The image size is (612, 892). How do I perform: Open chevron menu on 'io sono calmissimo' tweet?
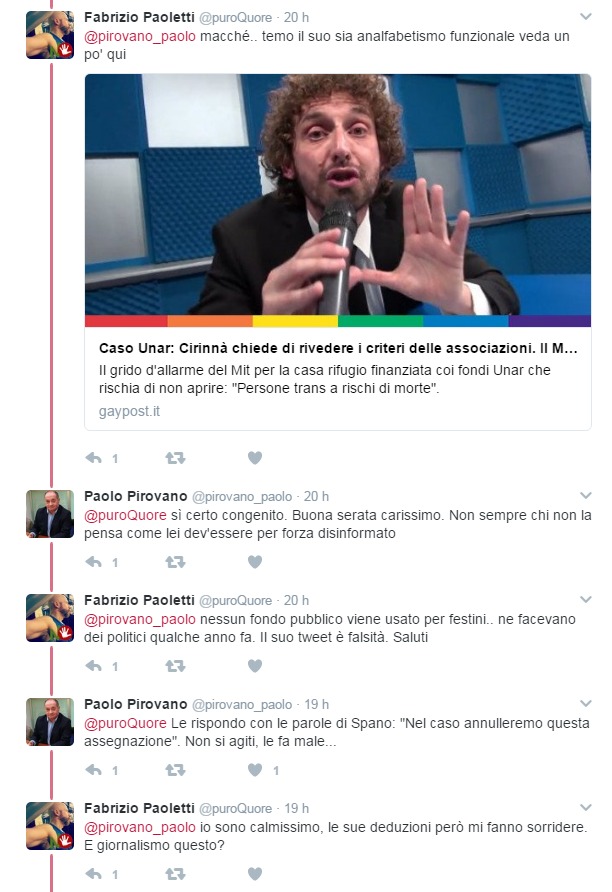click(585, 808)
